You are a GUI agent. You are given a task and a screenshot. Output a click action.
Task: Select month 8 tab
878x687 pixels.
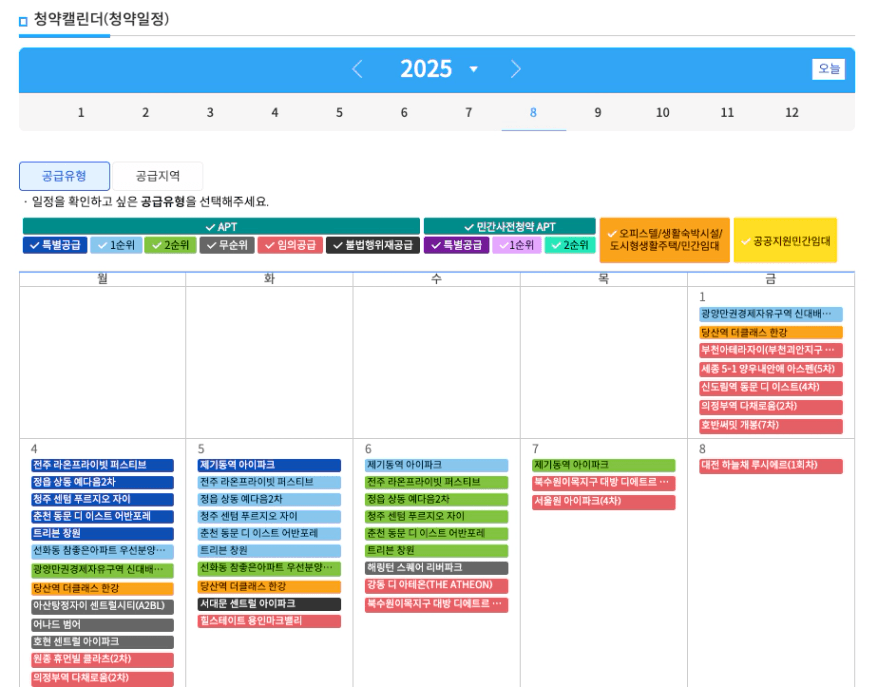[534, 113]
